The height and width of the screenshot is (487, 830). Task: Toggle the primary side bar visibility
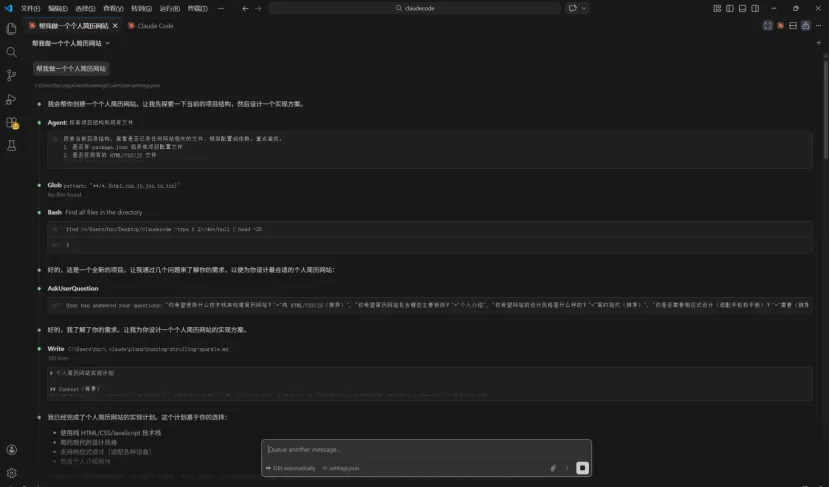729,8
